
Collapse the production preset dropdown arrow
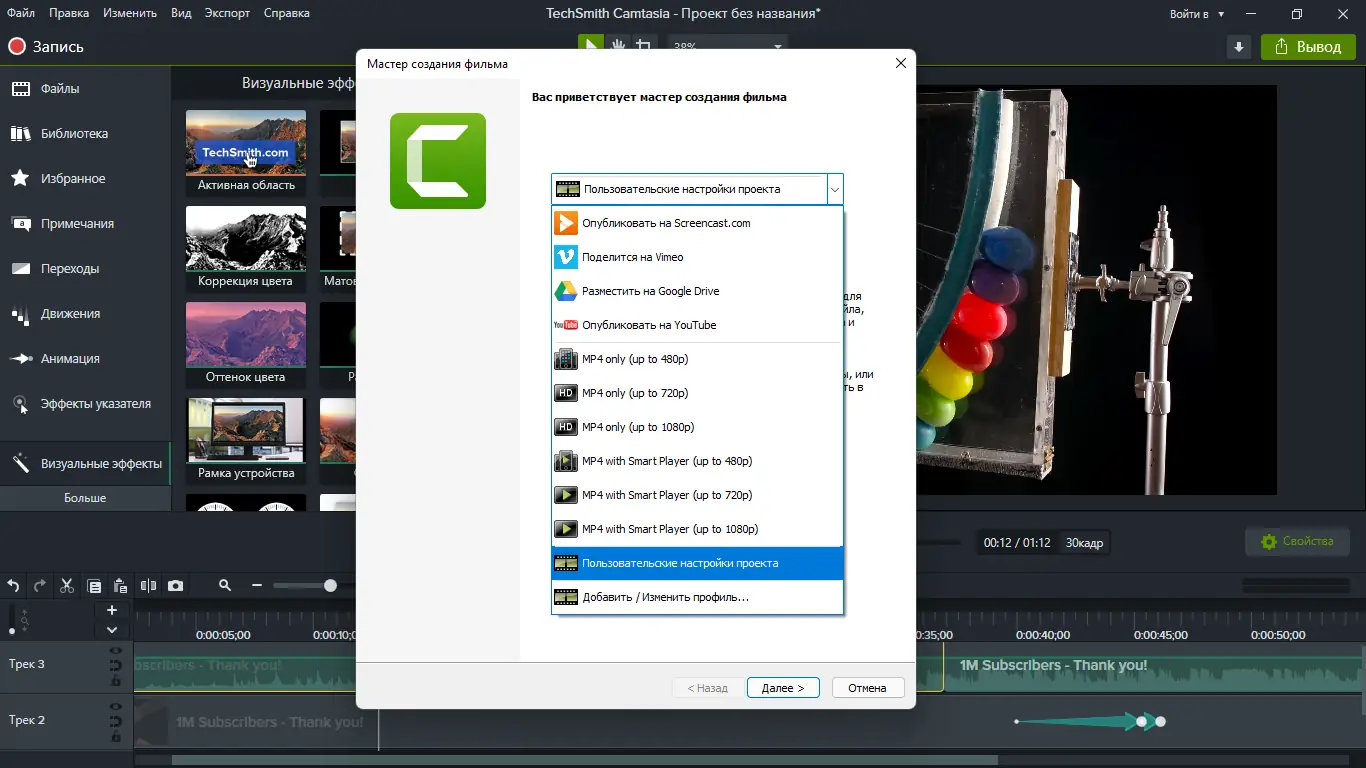coord(835,189)
